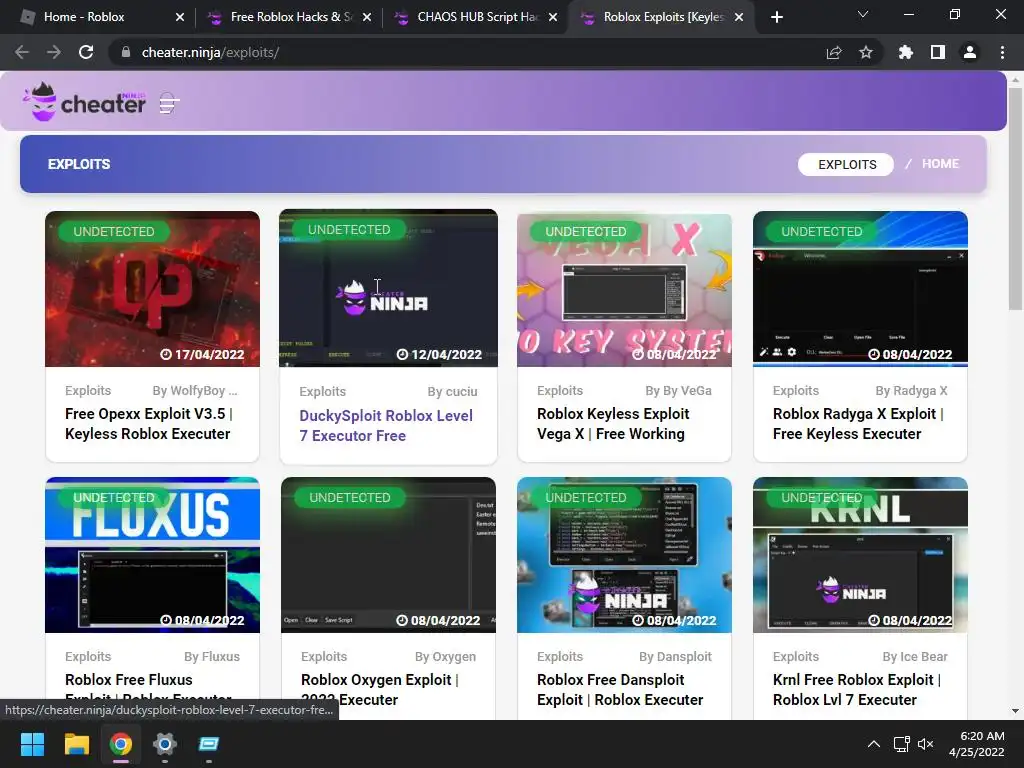This screenshot has height=768, width=1024.
Task: Open the site hamburger menu icon
Action: point(169,103)
